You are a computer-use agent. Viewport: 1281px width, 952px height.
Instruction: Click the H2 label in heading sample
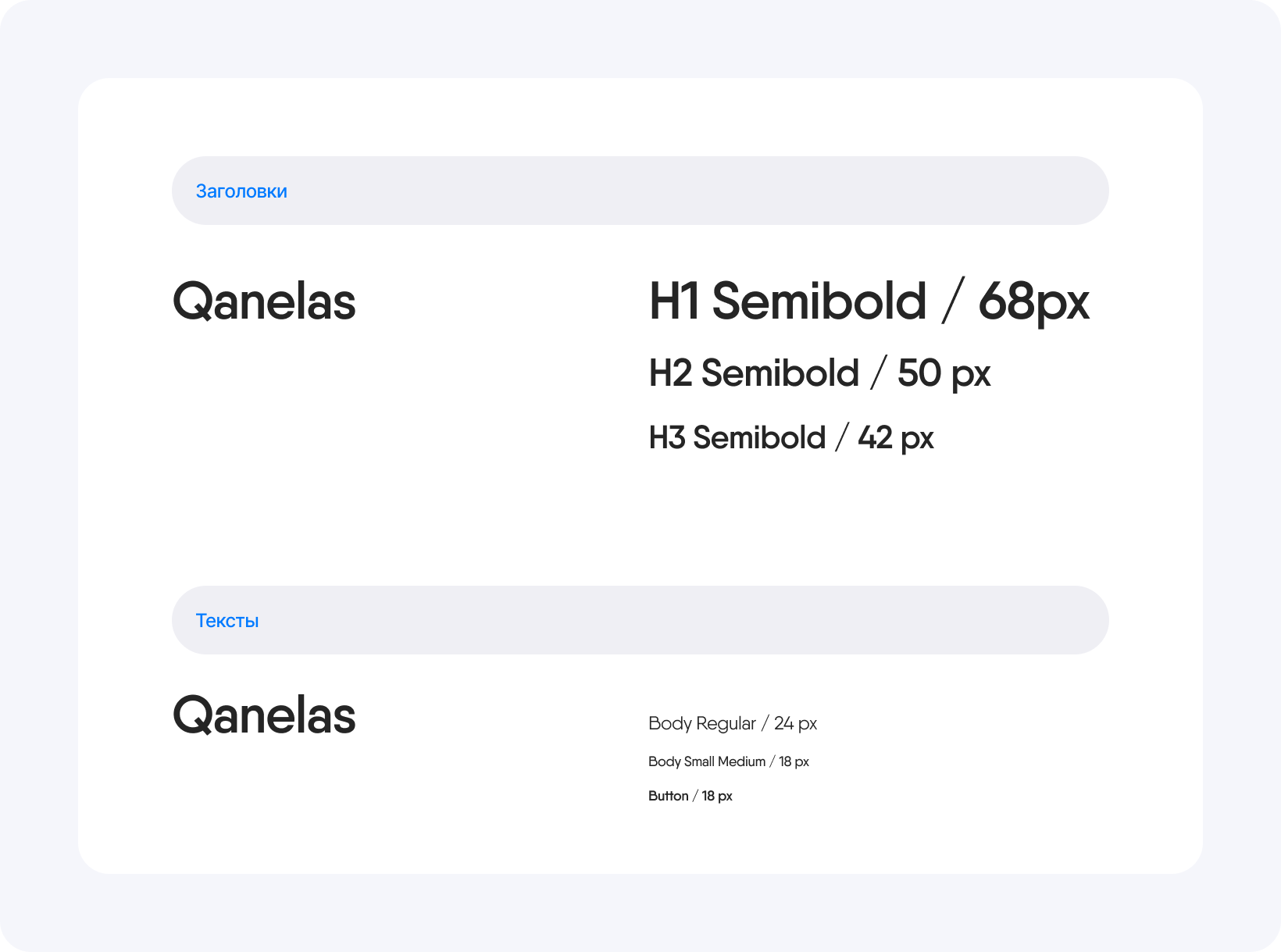(671, 373)
